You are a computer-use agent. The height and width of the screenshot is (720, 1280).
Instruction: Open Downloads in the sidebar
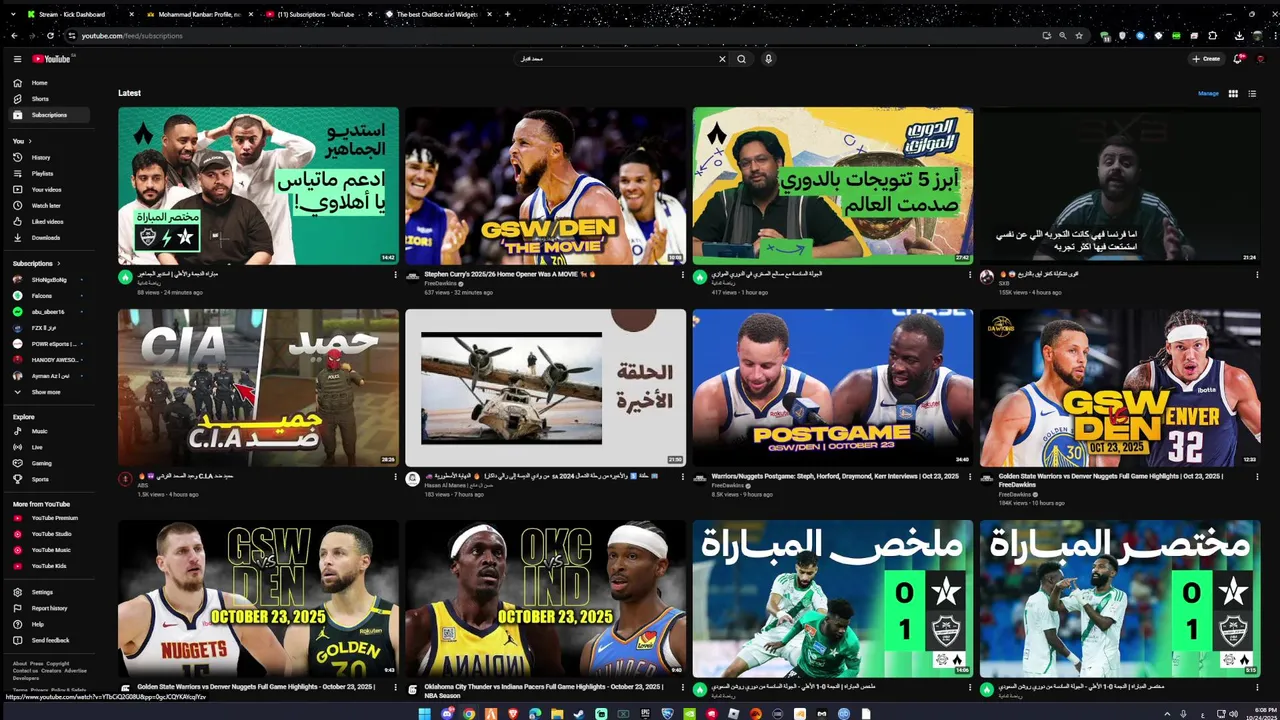click(50, 237)
